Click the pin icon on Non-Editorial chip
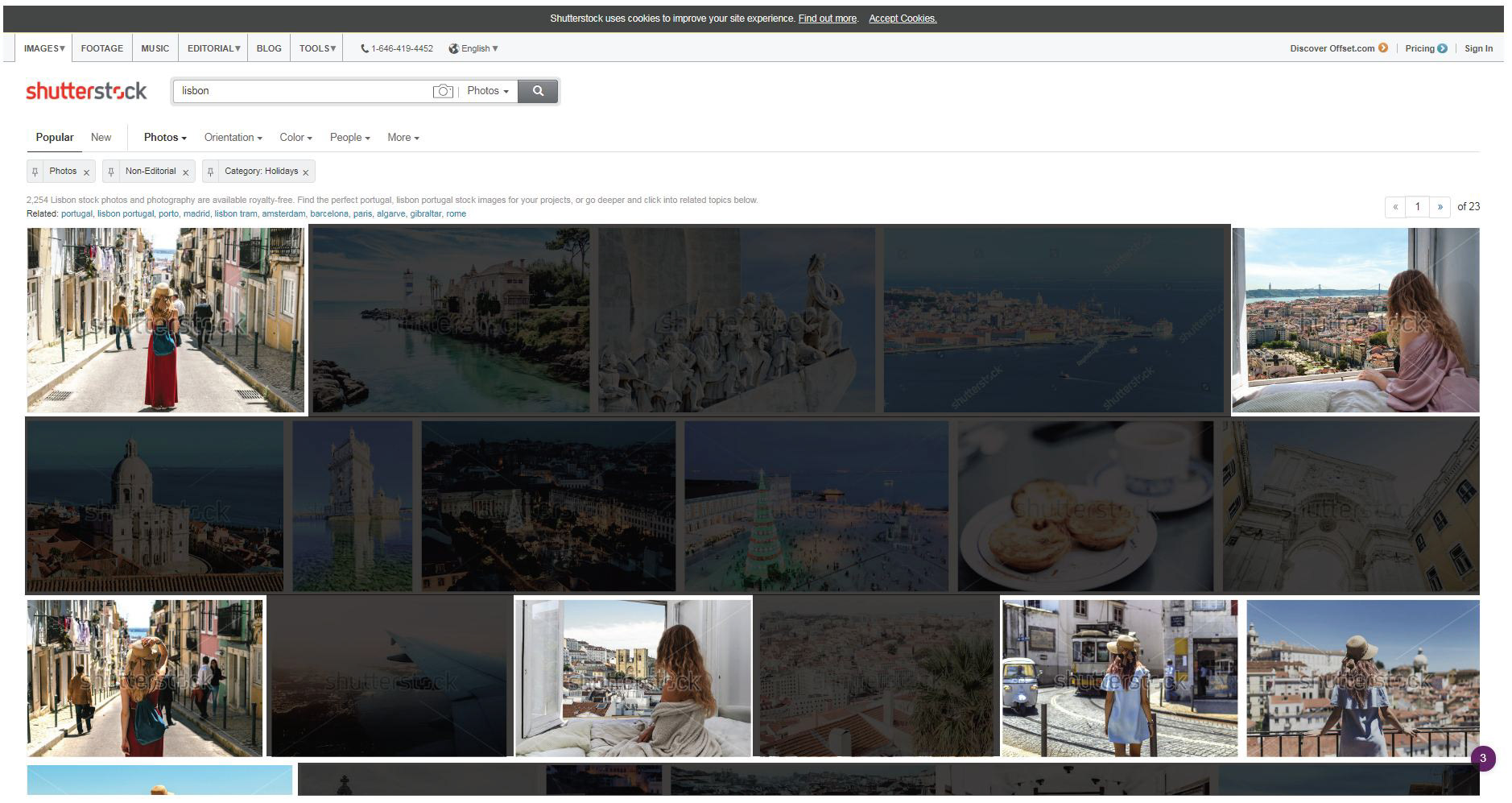The width and height of the screenshot is (1512, 803). (111, 172)
